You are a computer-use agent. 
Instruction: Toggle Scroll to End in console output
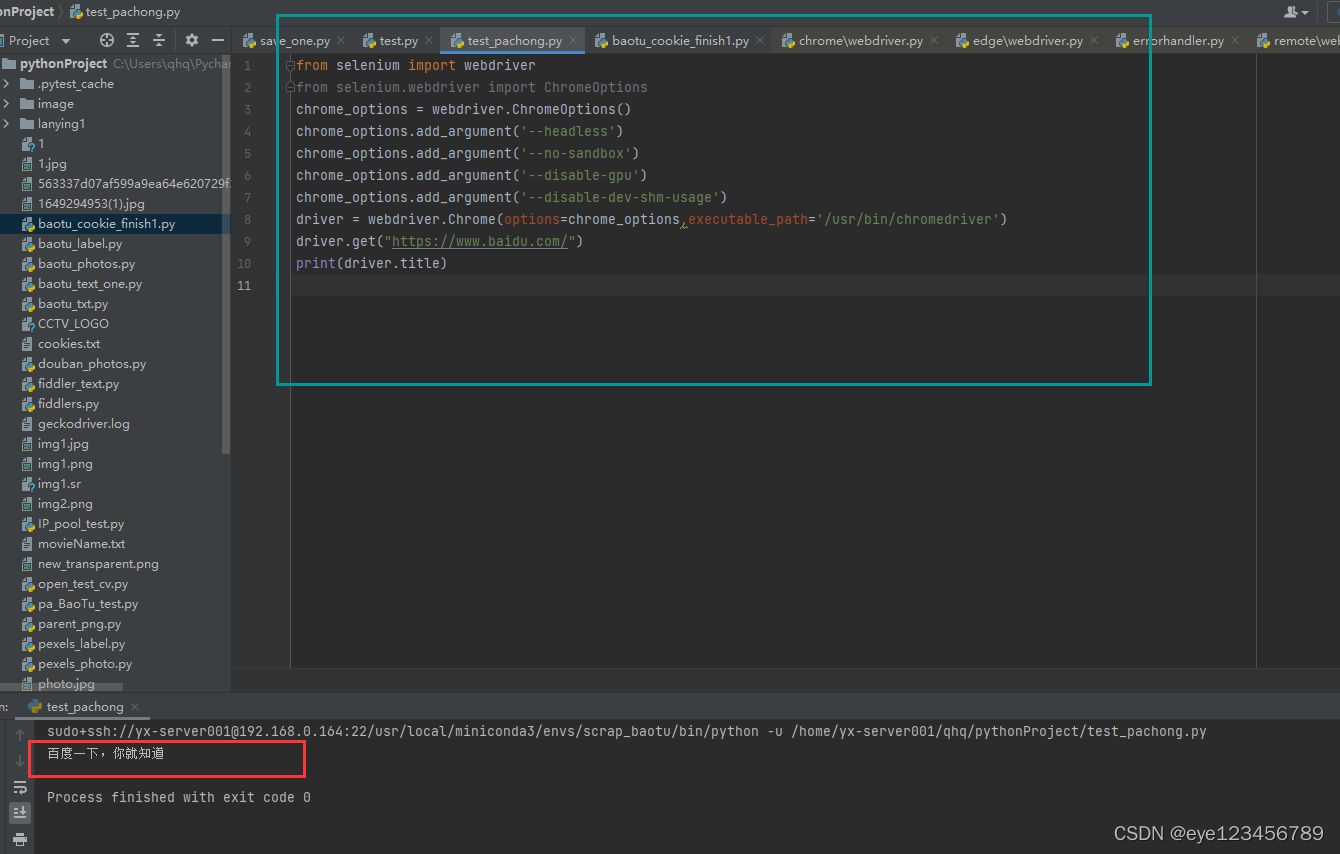click(20, 812)
